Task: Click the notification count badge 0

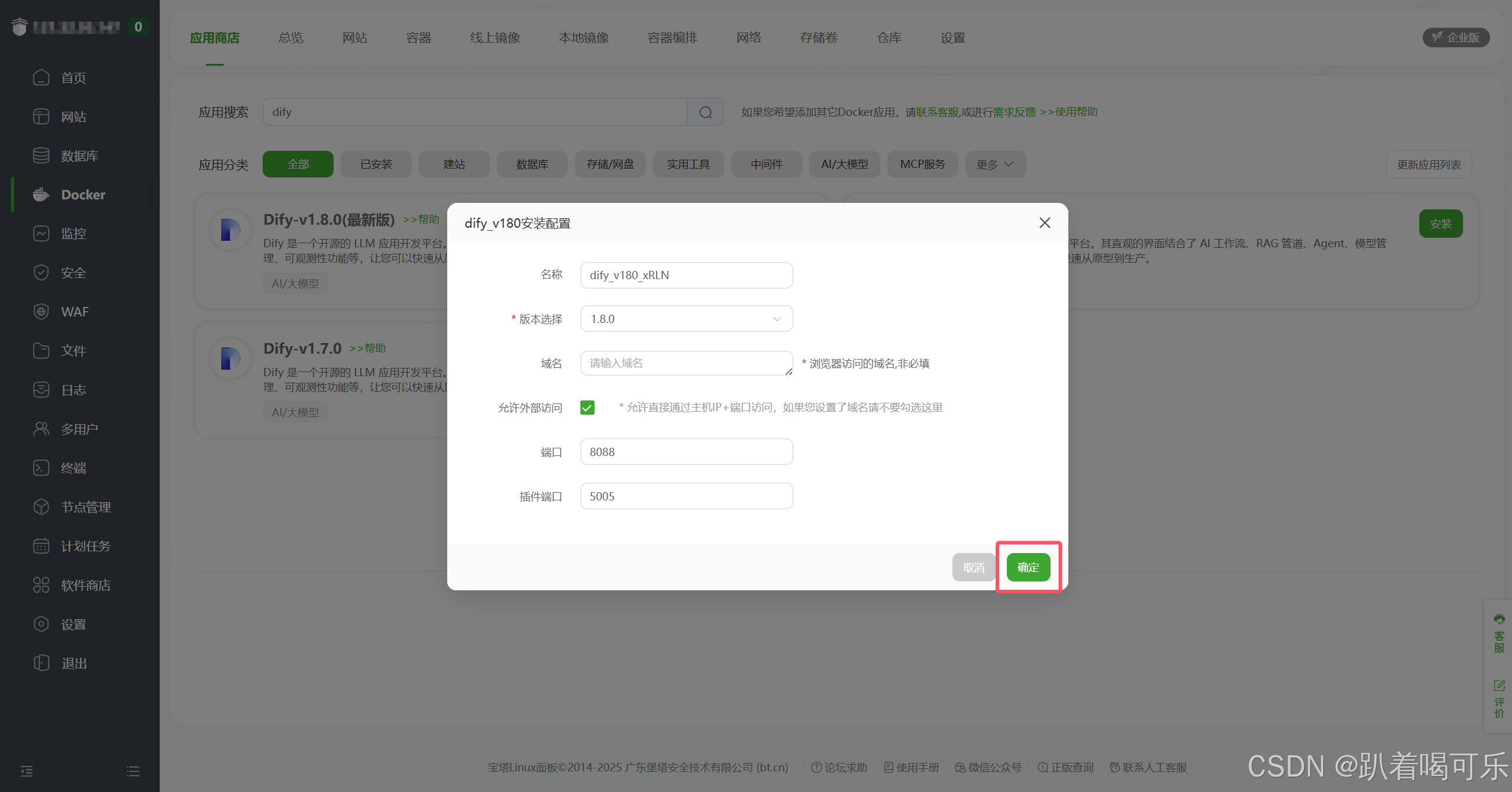Action: point(138,27)
